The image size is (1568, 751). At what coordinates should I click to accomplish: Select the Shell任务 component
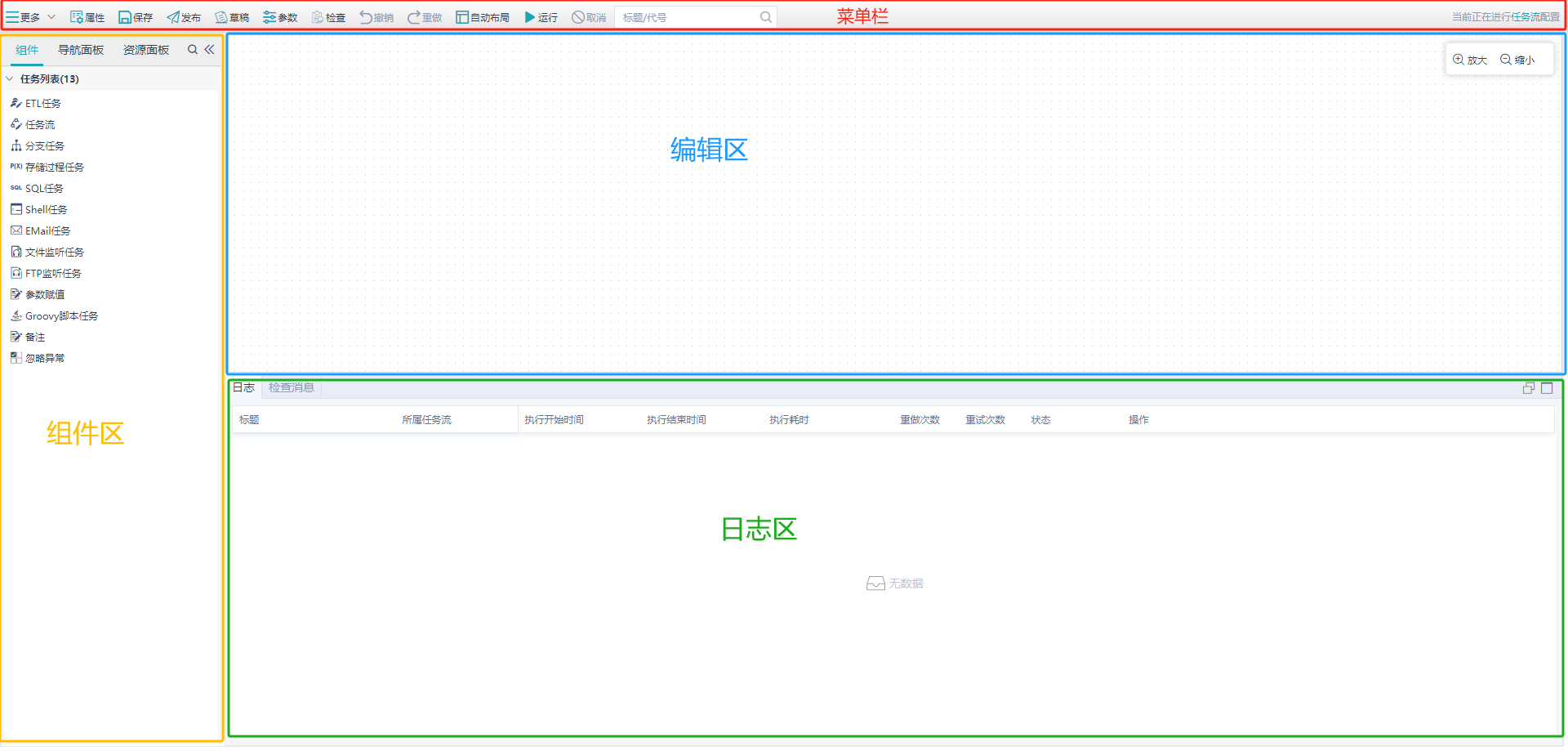pos(45,208)
